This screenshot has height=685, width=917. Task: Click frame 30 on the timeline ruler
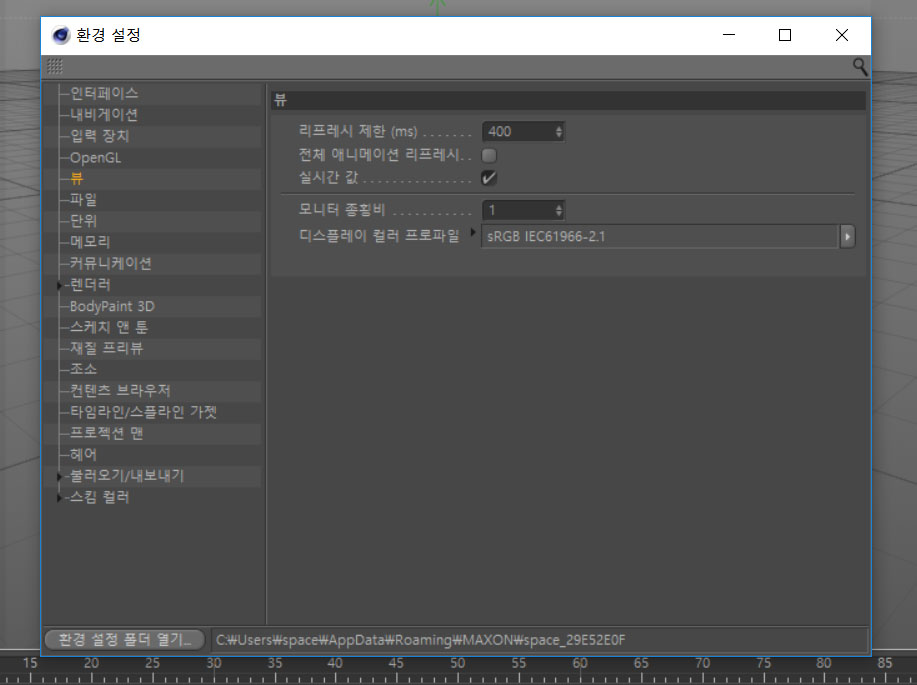(x=214, y=663)
